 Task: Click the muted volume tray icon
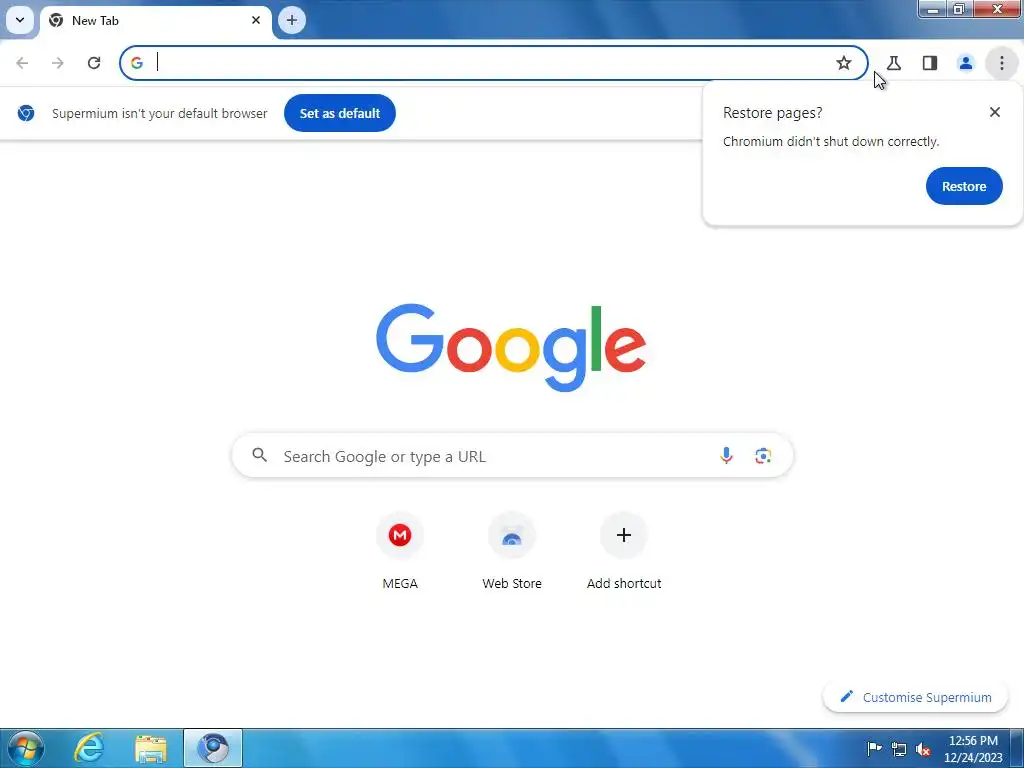(x=923, y=749)
